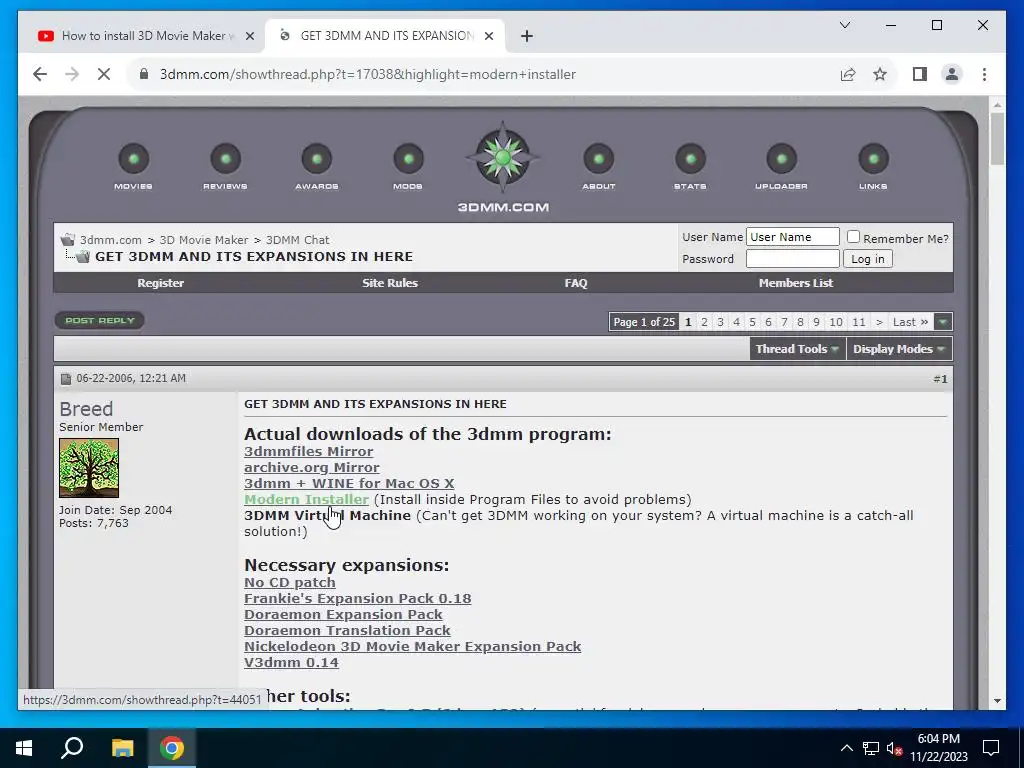Click the post status icon beside date
Screen dimensions: 1024x768
(65, 379)
